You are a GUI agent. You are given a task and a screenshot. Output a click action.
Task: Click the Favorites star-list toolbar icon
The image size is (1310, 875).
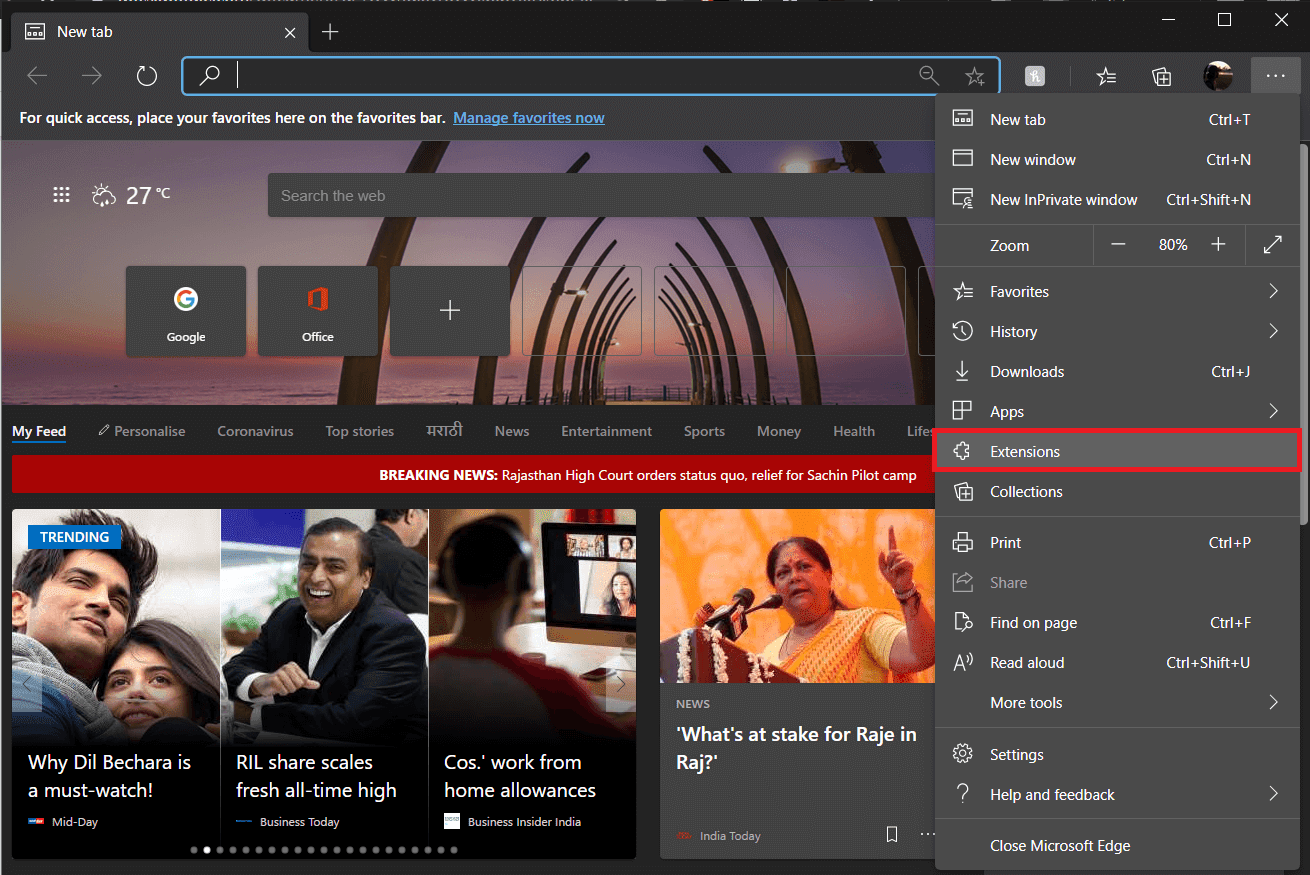pyautogui.click(x=1106, y=76)
